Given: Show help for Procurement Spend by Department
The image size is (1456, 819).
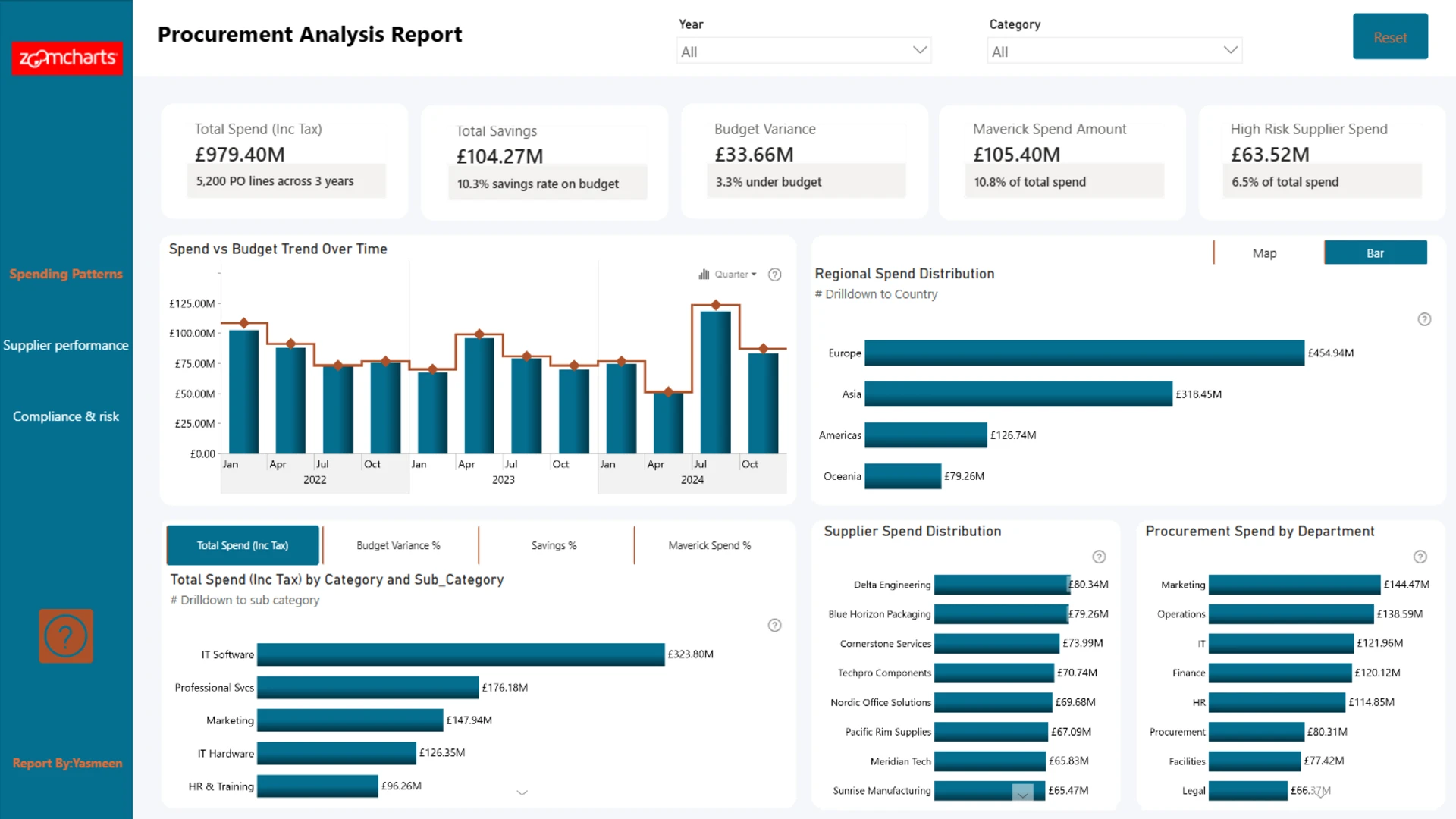Looking at the screenshot, I should (x=1420, y=557).
